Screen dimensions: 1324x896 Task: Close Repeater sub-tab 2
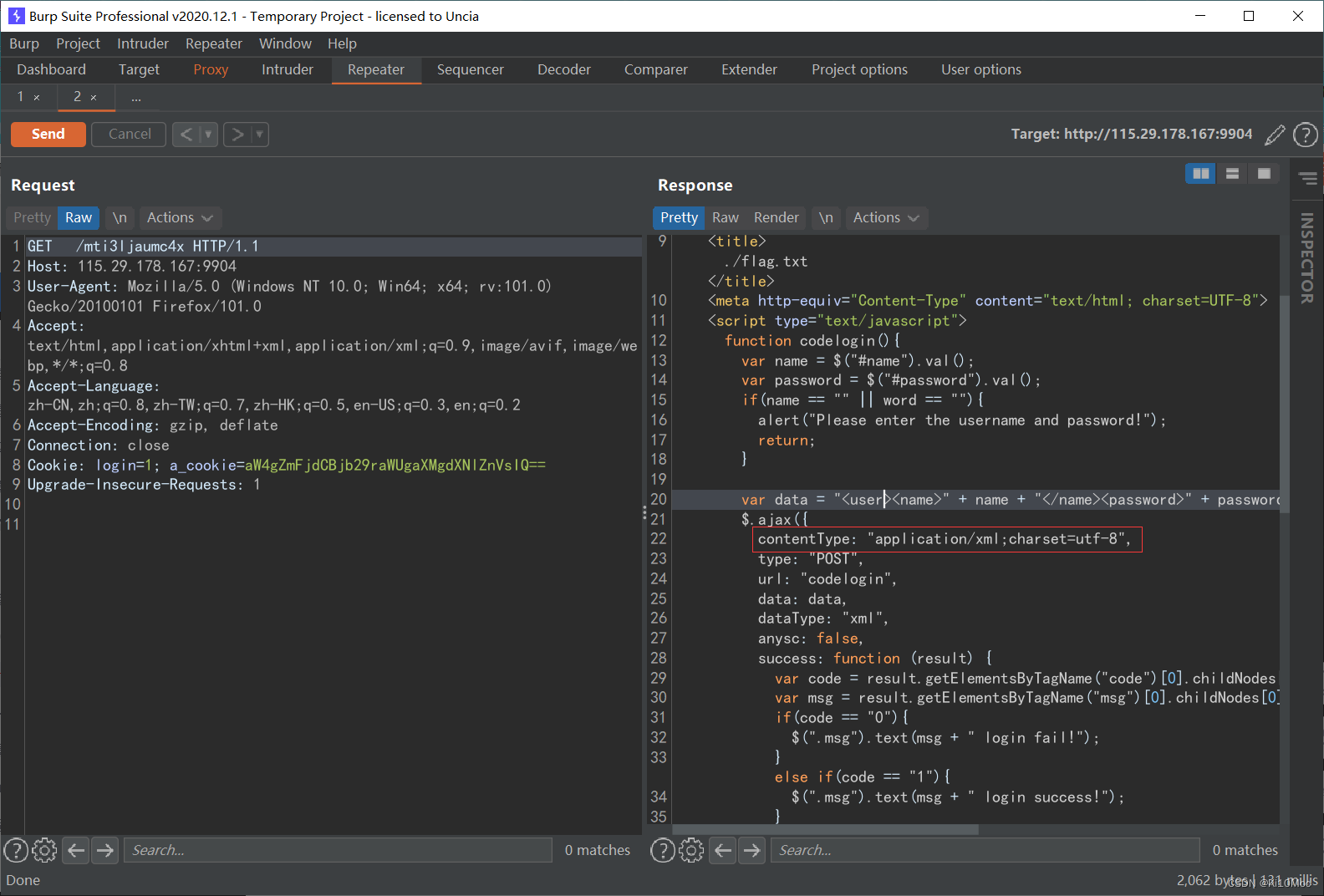94,98
